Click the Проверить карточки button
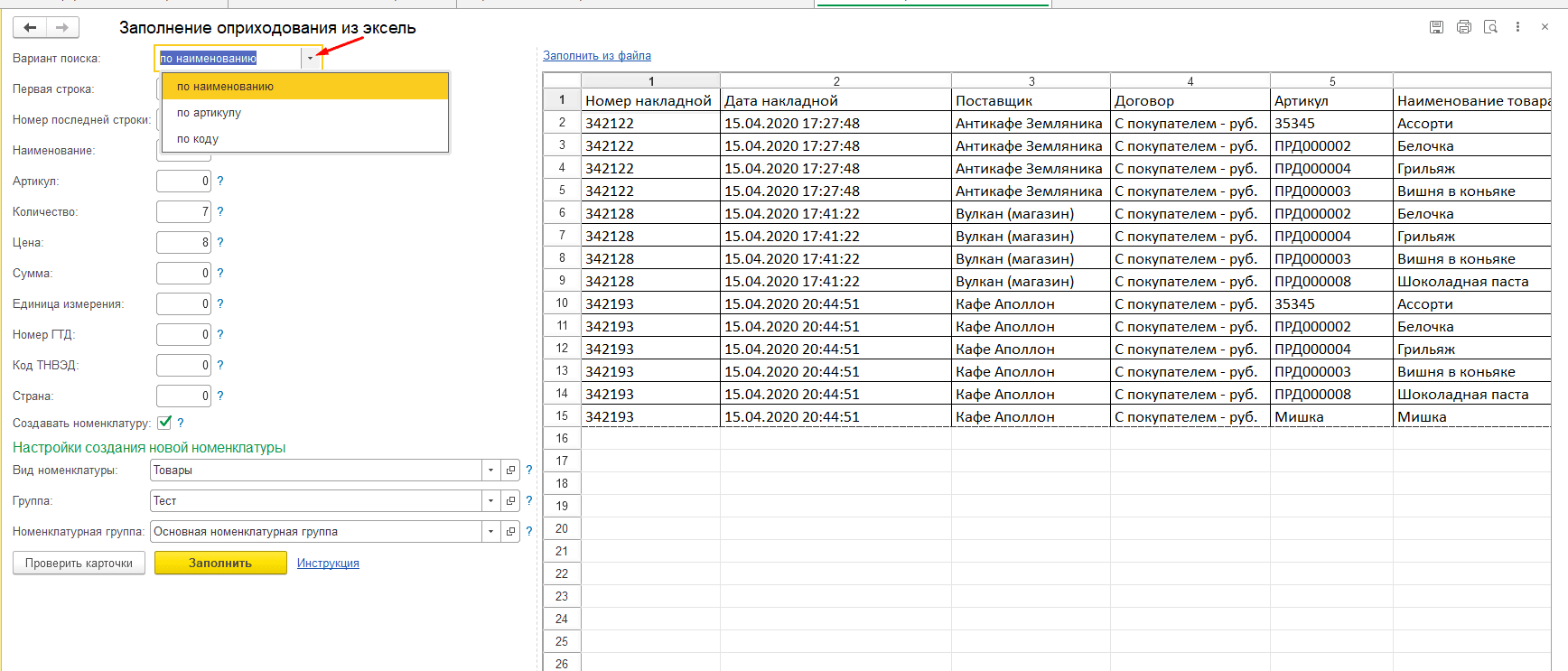The width and height of the screenshot is (1568, 671). click(79, 563)
